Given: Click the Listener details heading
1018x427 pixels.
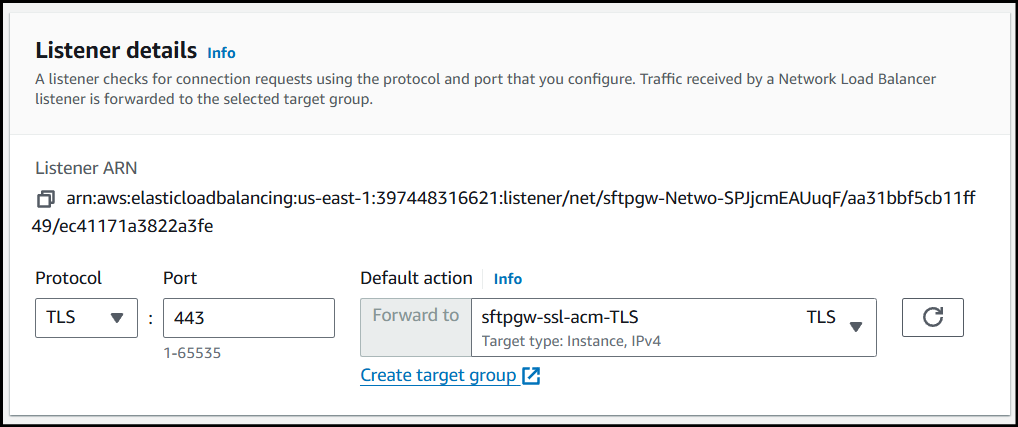Looking at the screenshot, I should pyautogui.click(x=116, y=50).
